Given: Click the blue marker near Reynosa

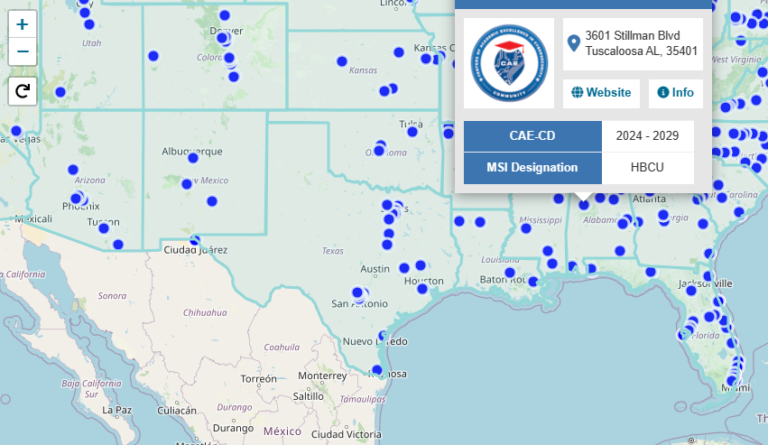Looking at the screenshot, I should pos(377,370).
